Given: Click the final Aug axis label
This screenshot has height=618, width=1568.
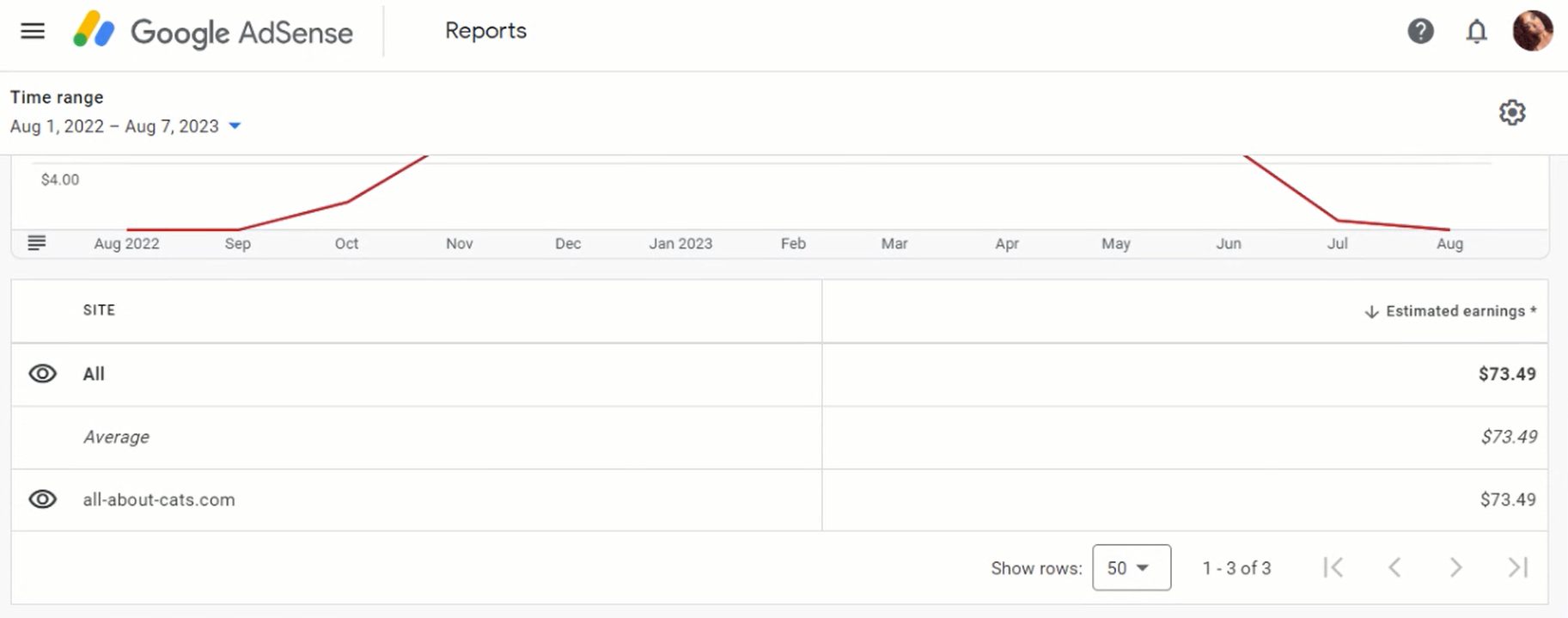Looking at the screenshot, I should pos(1449,243).
